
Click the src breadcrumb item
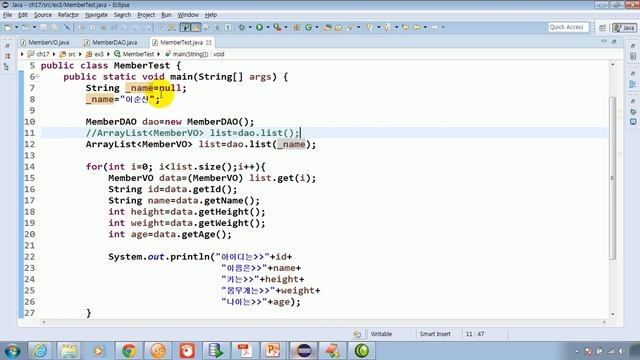(x=68, y=54)
